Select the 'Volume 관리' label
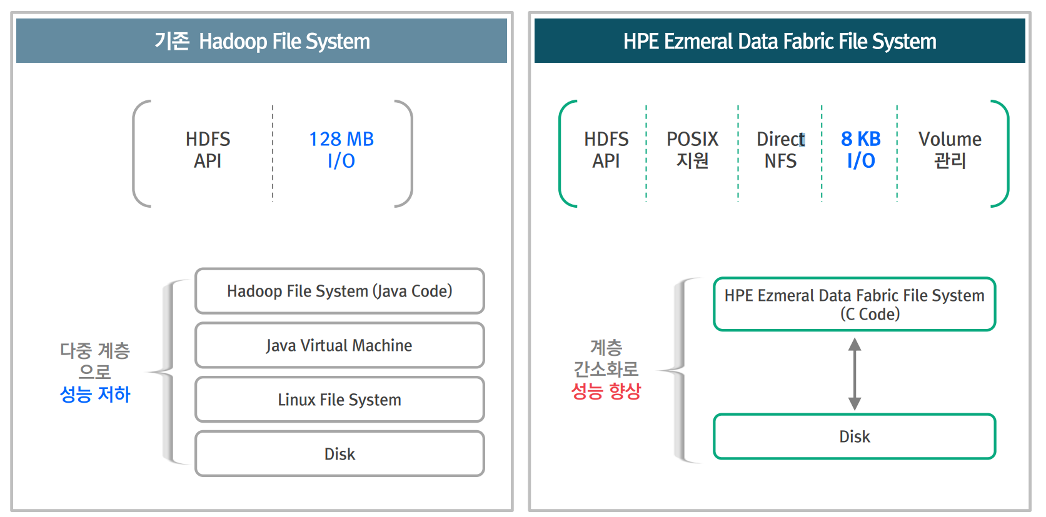This screenshot has height=517, width=1046. pos(950,150)
